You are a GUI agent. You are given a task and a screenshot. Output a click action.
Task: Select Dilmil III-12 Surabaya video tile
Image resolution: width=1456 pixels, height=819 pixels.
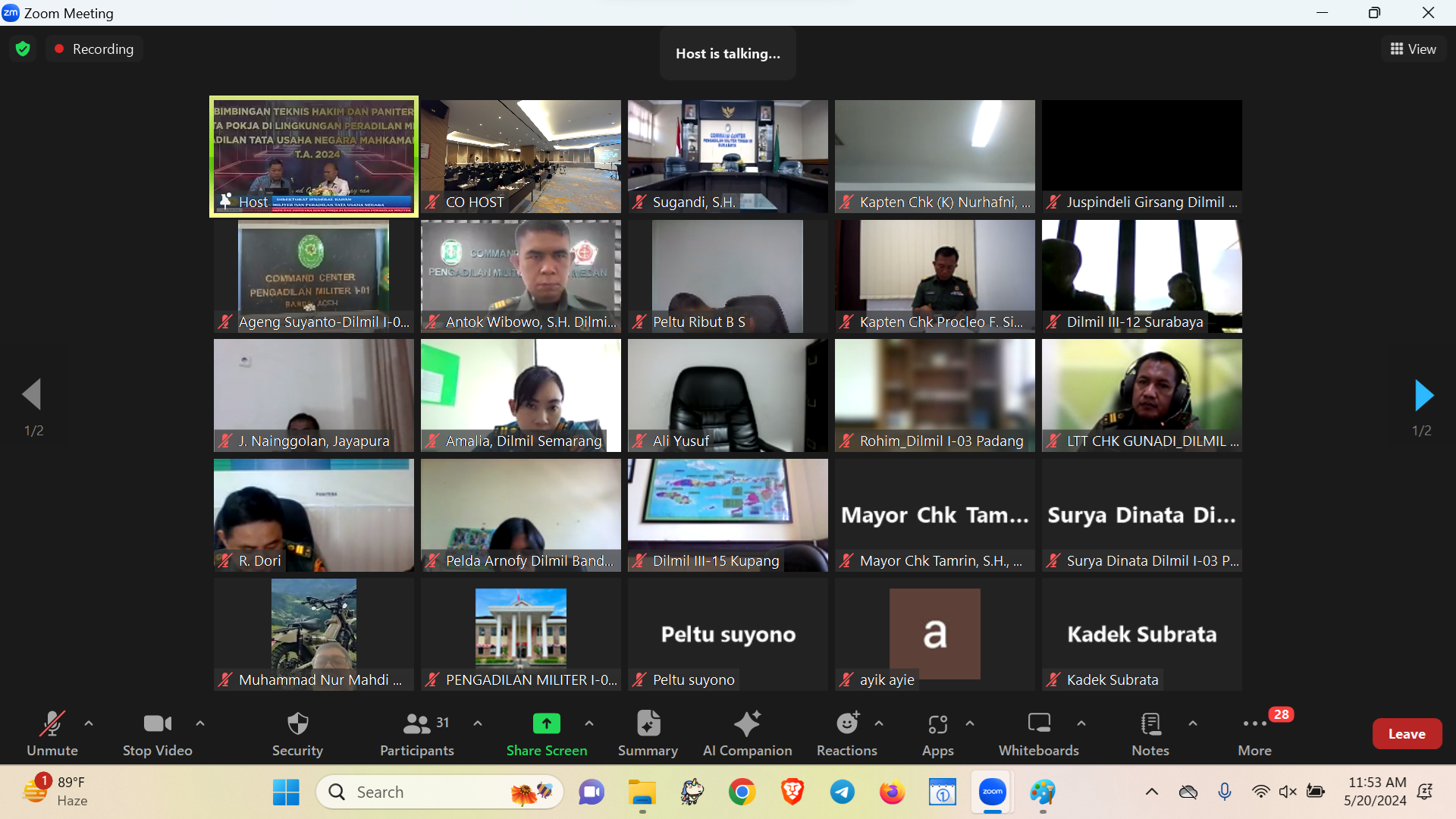click(1142, 276)
